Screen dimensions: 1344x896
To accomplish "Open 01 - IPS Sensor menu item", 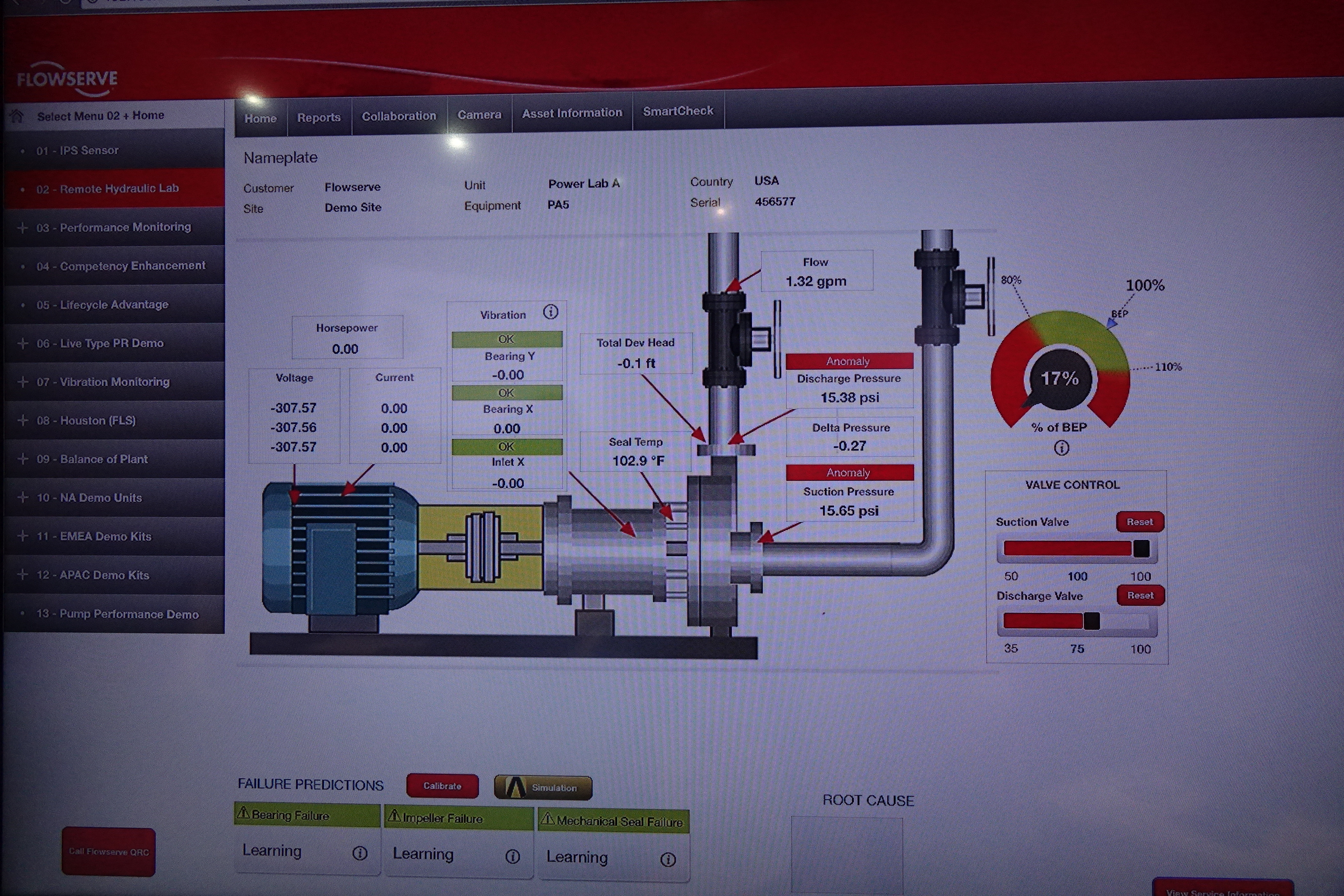I will tap(114, 150).
